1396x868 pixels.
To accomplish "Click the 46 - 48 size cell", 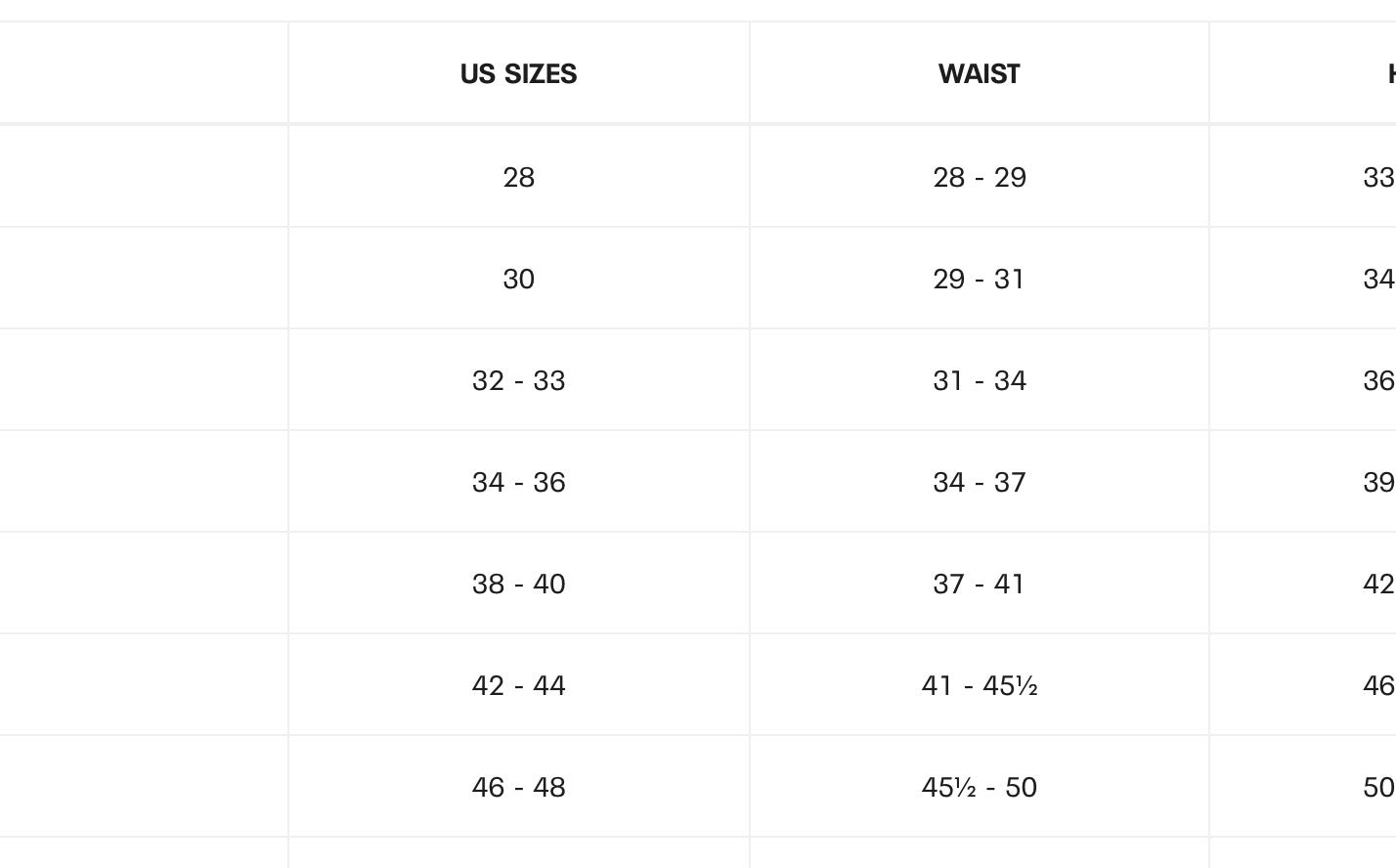I will tap(518, 787).
